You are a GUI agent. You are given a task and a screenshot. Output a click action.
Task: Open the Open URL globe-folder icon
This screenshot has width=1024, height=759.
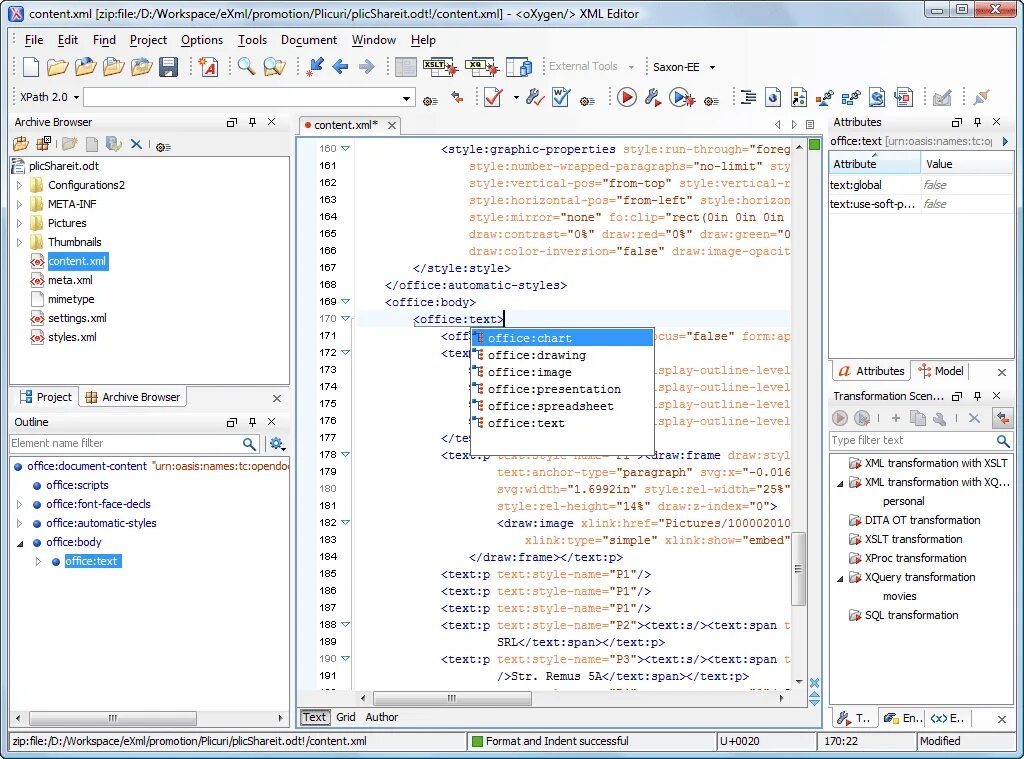click(x=86, y=67)
